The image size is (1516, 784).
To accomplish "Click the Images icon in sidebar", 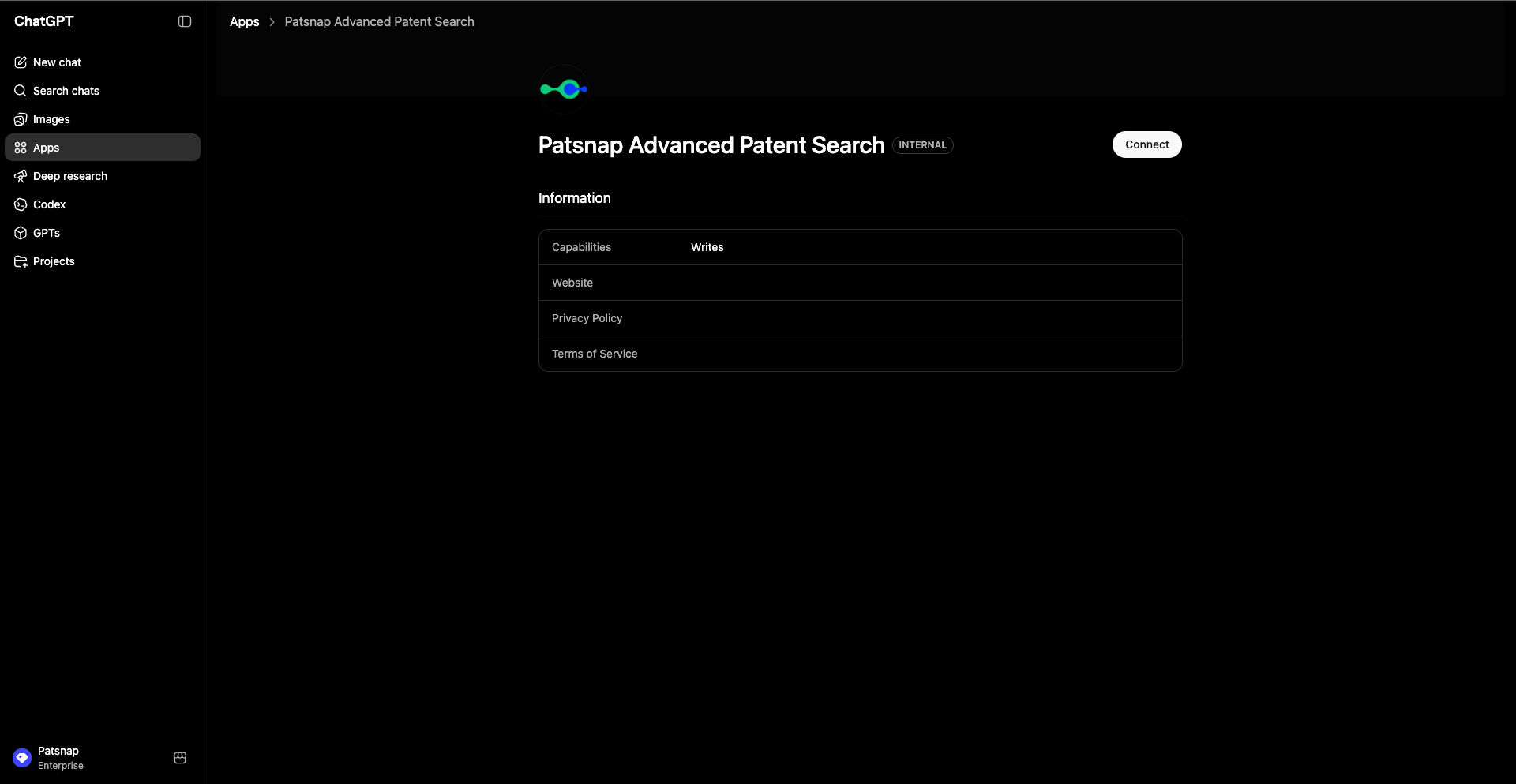I will coord(21,119).
